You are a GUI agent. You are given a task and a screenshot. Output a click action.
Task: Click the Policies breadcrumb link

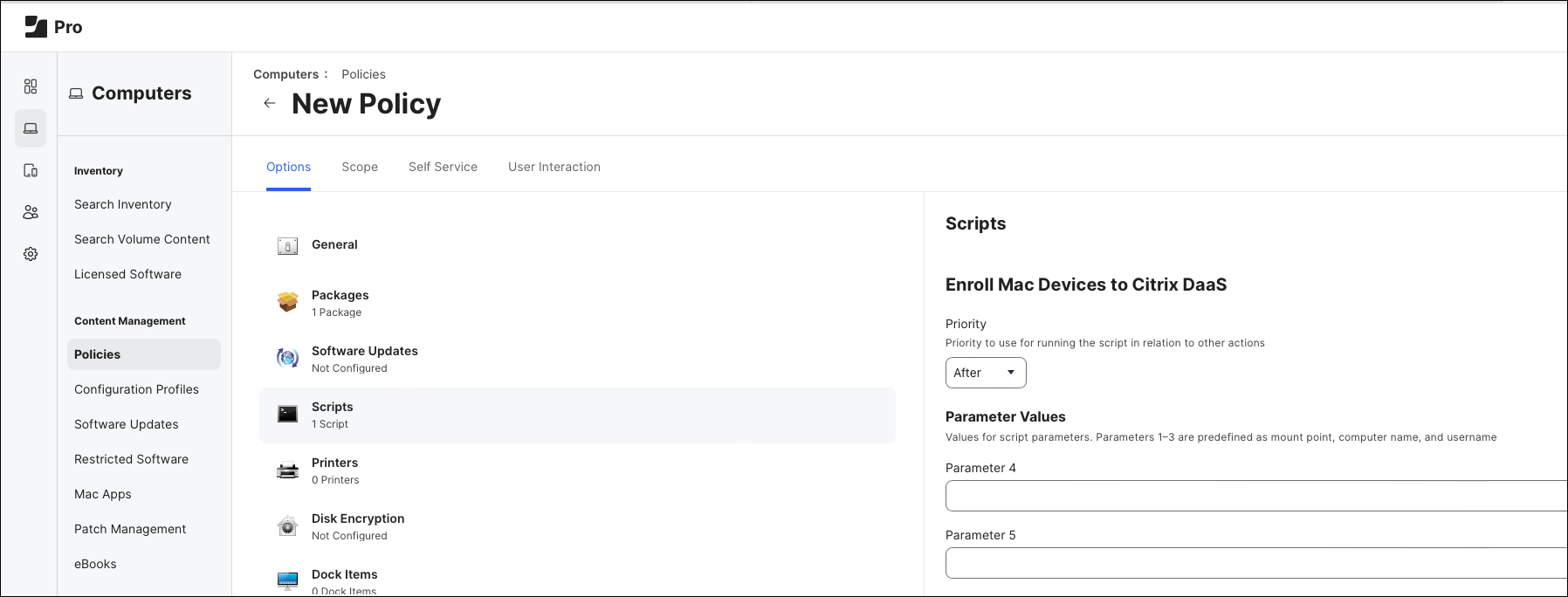(363, 74)
